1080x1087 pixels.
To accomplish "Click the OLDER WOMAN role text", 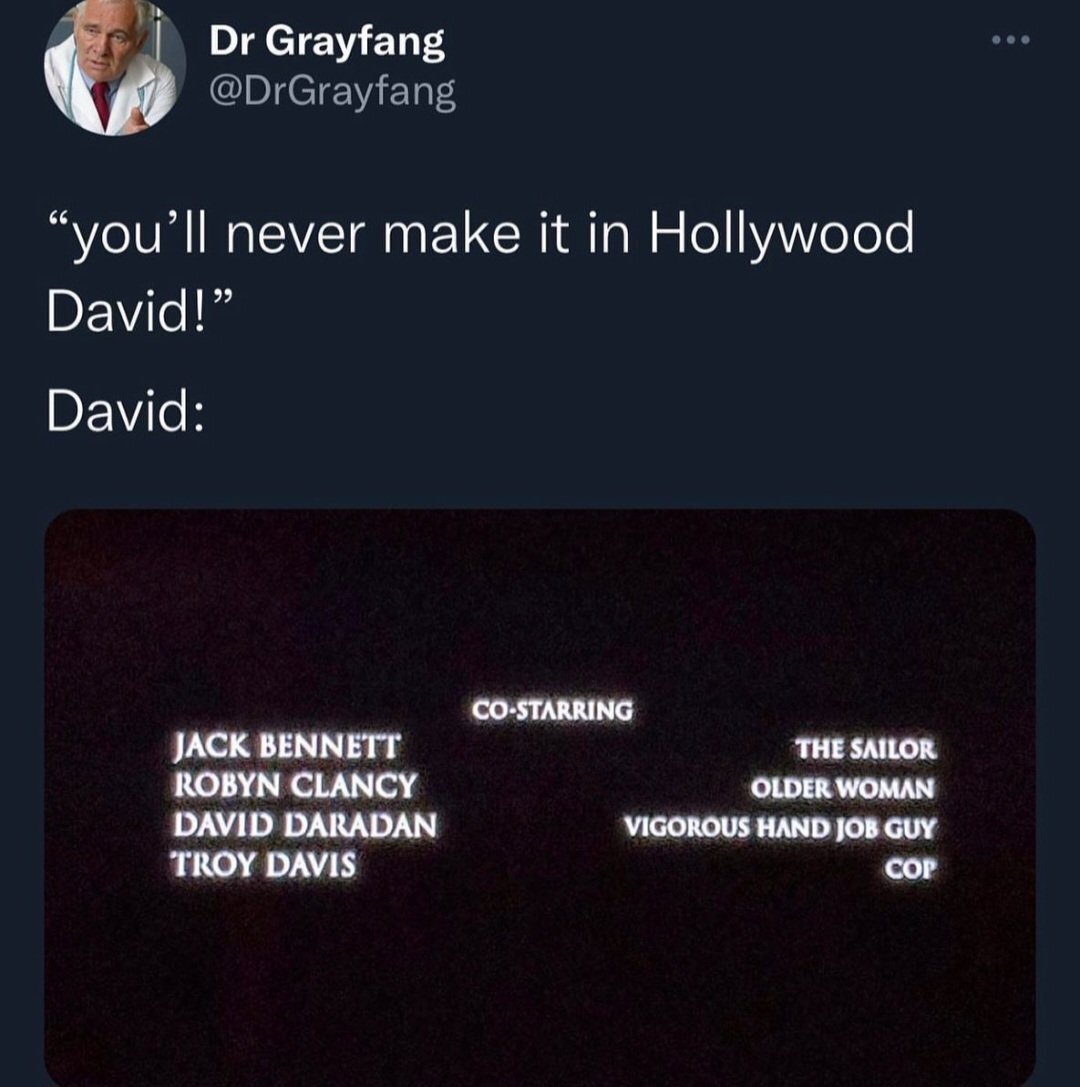I will pyautogui.click(x=842, y=788).
